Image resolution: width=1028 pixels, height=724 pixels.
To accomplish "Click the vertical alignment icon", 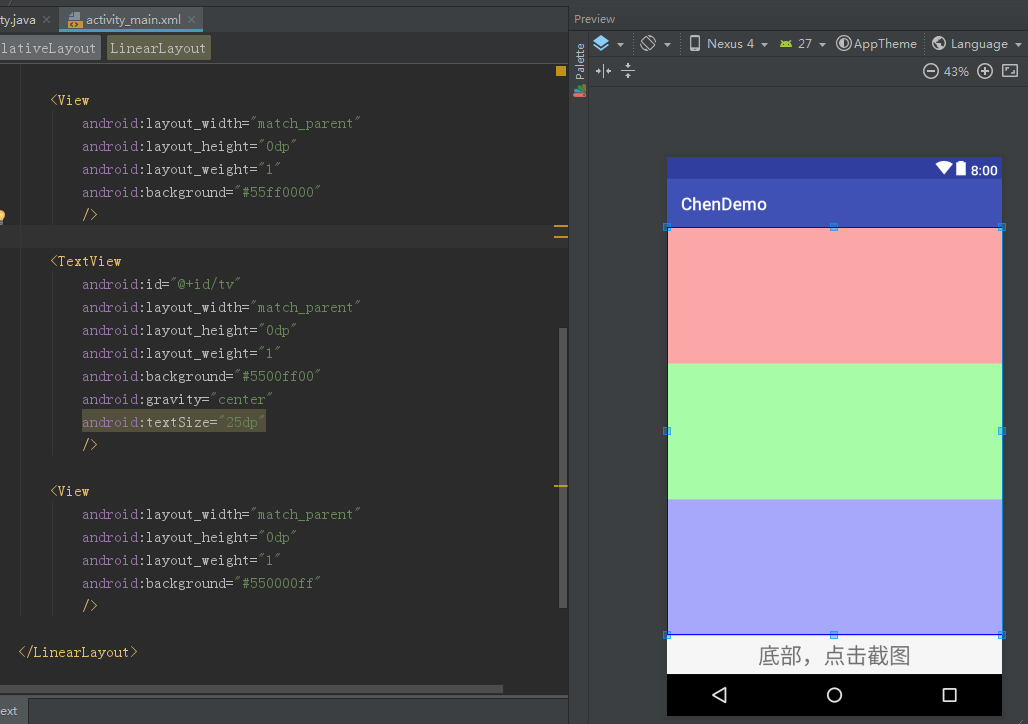I will tap(628, 71).
